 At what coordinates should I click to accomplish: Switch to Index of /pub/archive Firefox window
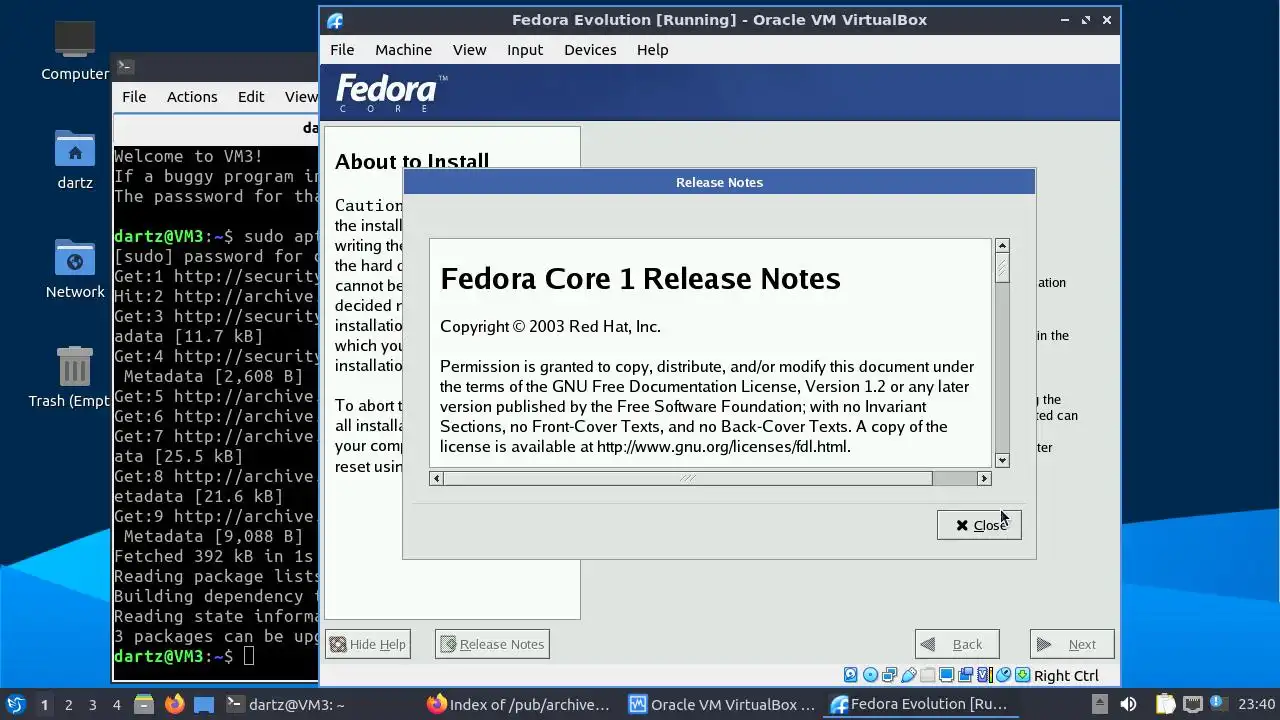pyautogui.click(x=518, y=704)
